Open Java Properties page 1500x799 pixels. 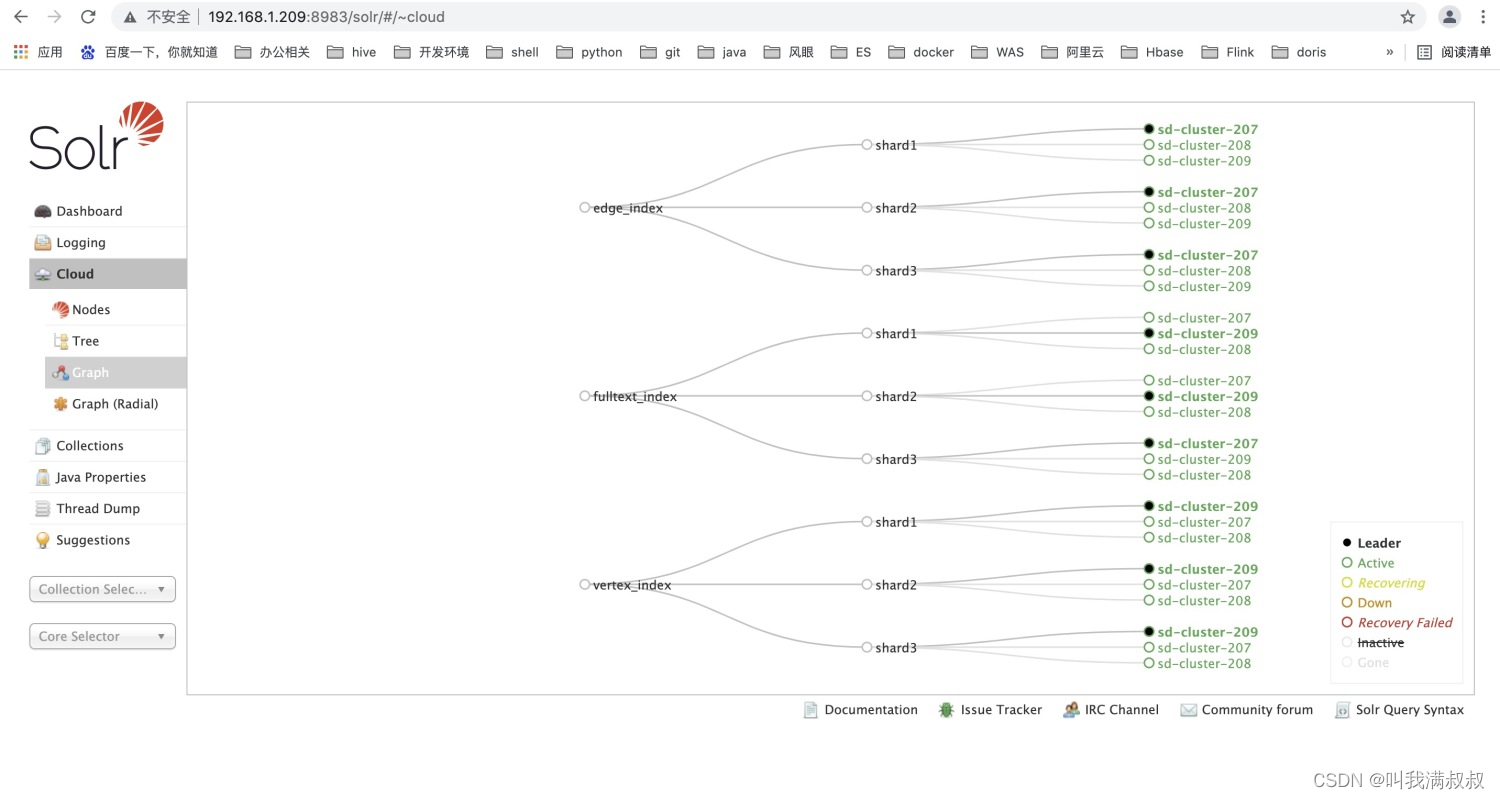coord(108,477)
